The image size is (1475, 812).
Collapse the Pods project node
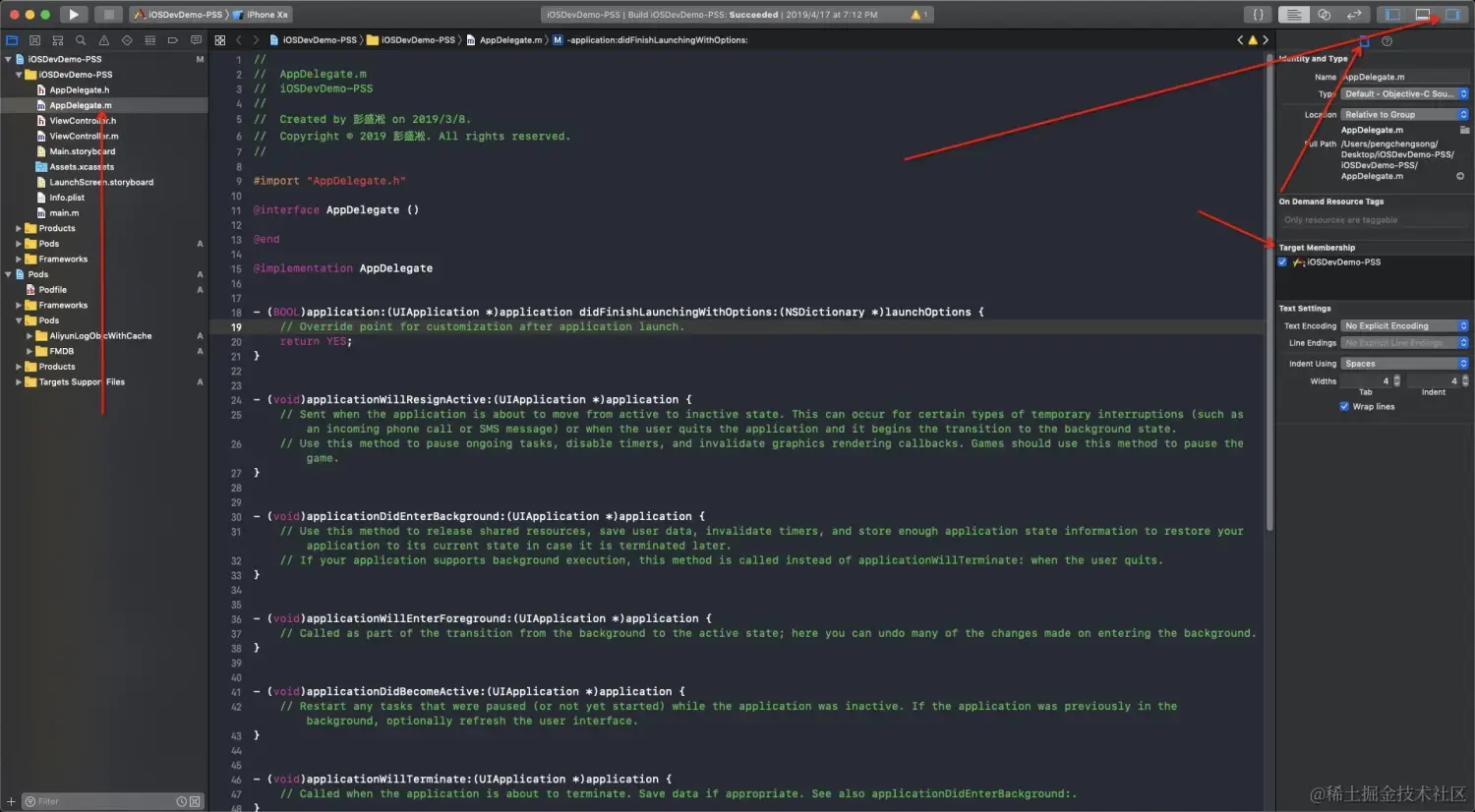[8, 274]
